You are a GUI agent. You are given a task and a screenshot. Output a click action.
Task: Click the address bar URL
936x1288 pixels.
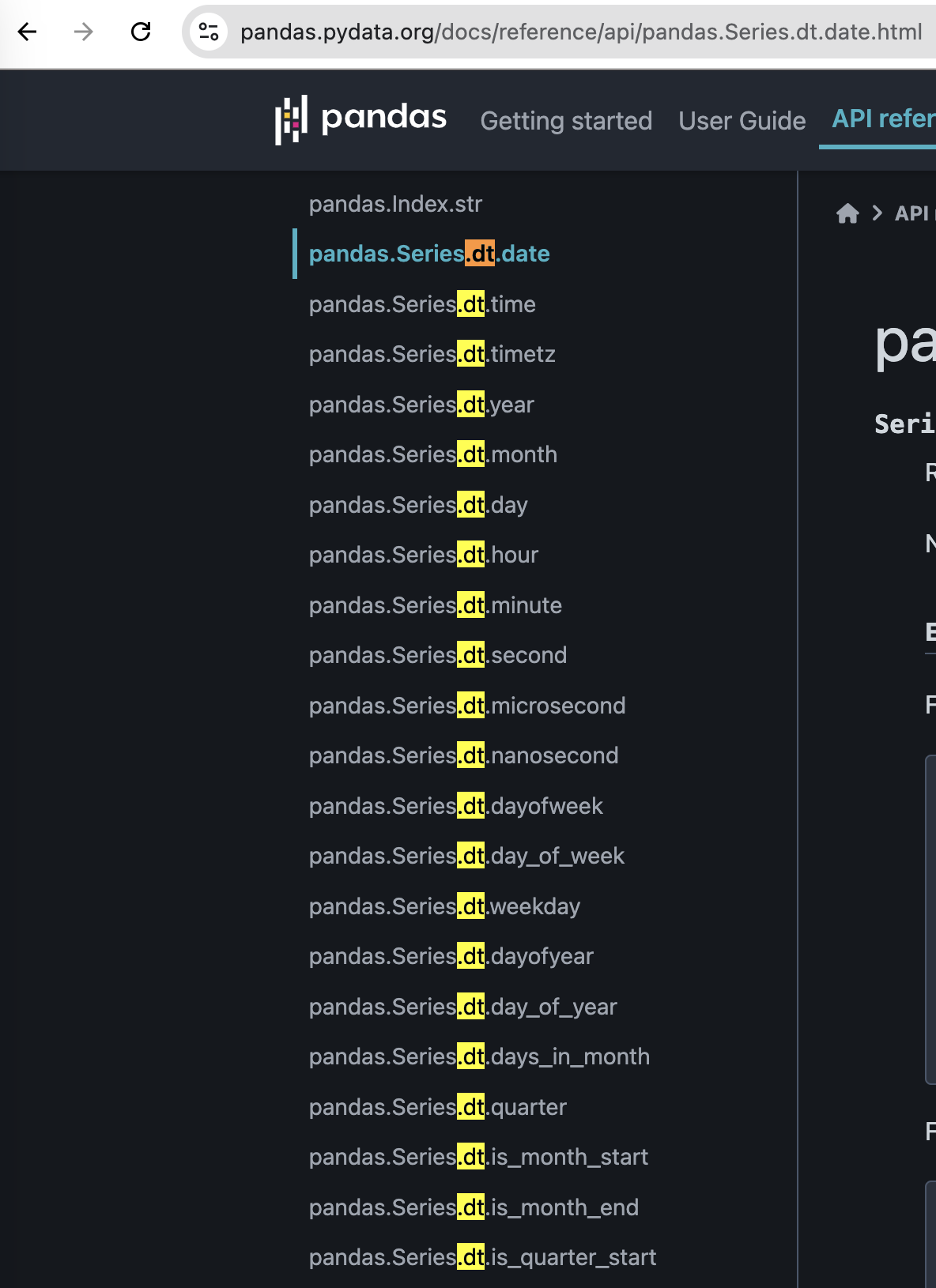[x=581, y=32]
